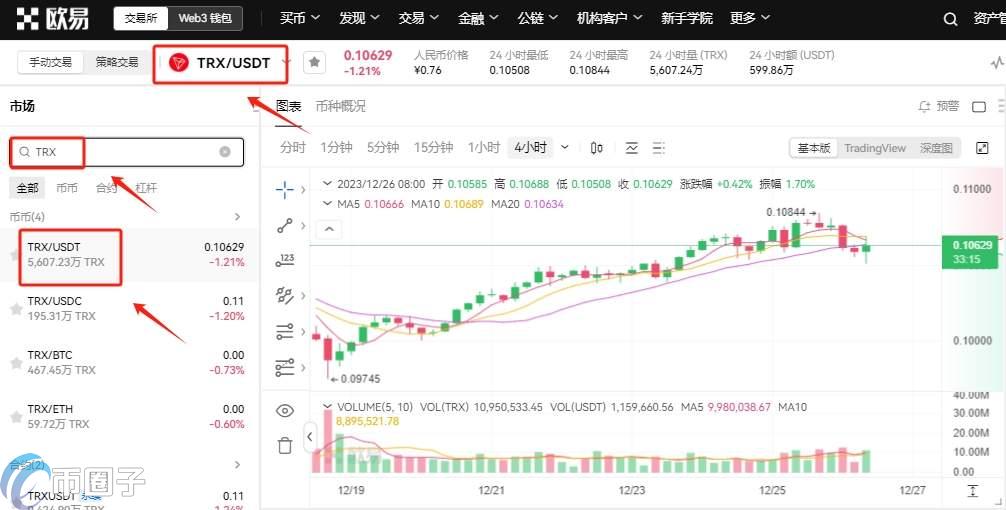Open the lower sliders settings tool

(x=284, y=367)
